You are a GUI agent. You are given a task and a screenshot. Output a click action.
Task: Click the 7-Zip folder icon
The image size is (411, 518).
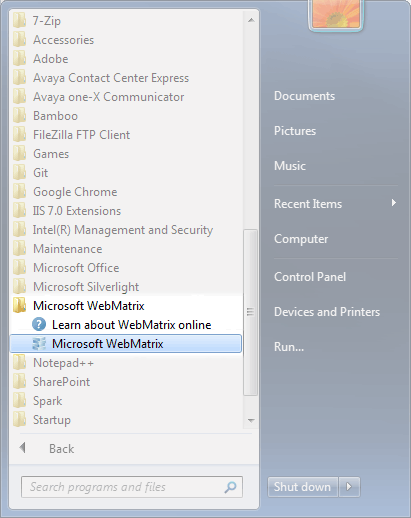coord(19,21)
